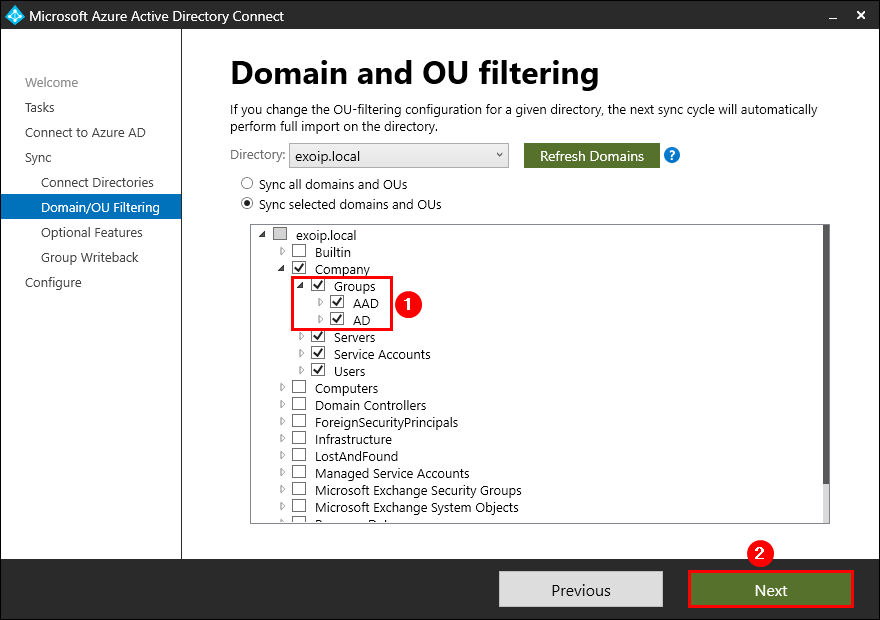Click the Azure AD Connect title bar logo
Screen dimensions: 880x620
(15, 16)
